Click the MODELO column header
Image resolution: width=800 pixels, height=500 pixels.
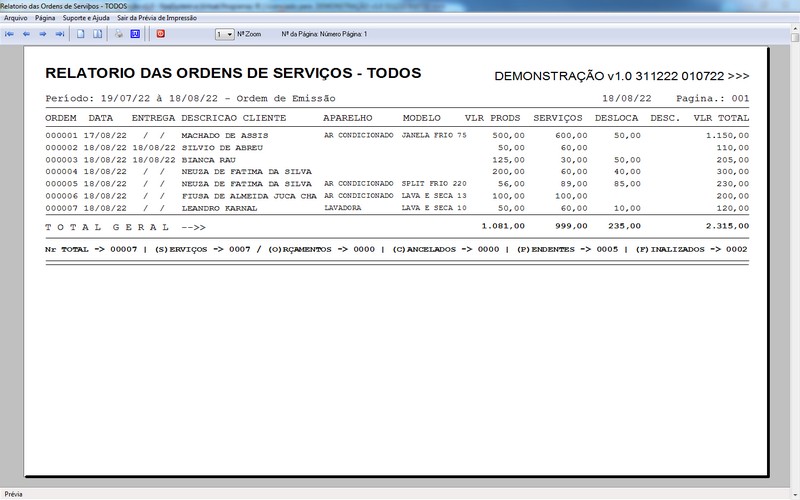[x=421, y=118]
